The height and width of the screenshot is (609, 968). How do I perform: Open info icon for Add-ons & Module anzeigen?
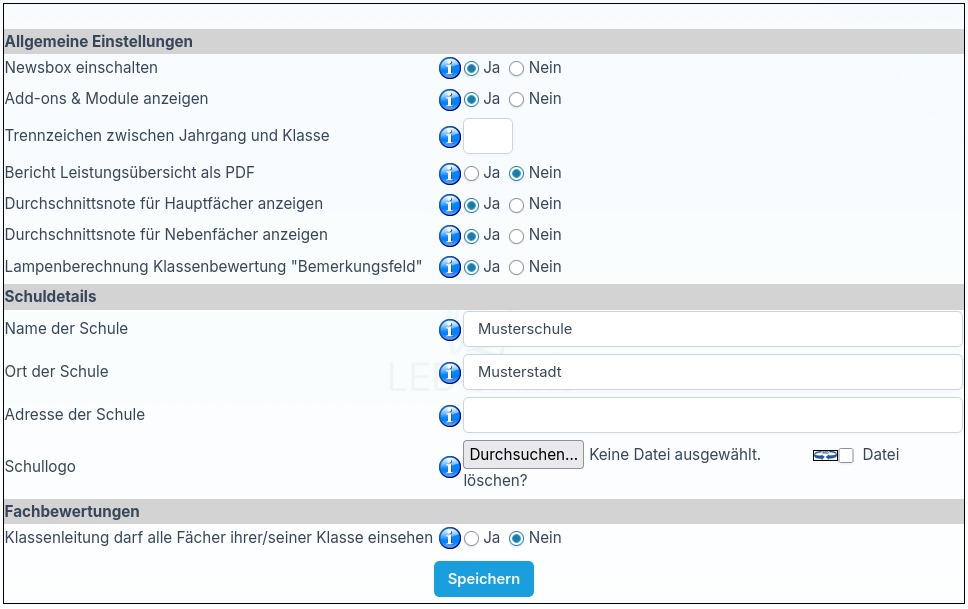[450, 100]
